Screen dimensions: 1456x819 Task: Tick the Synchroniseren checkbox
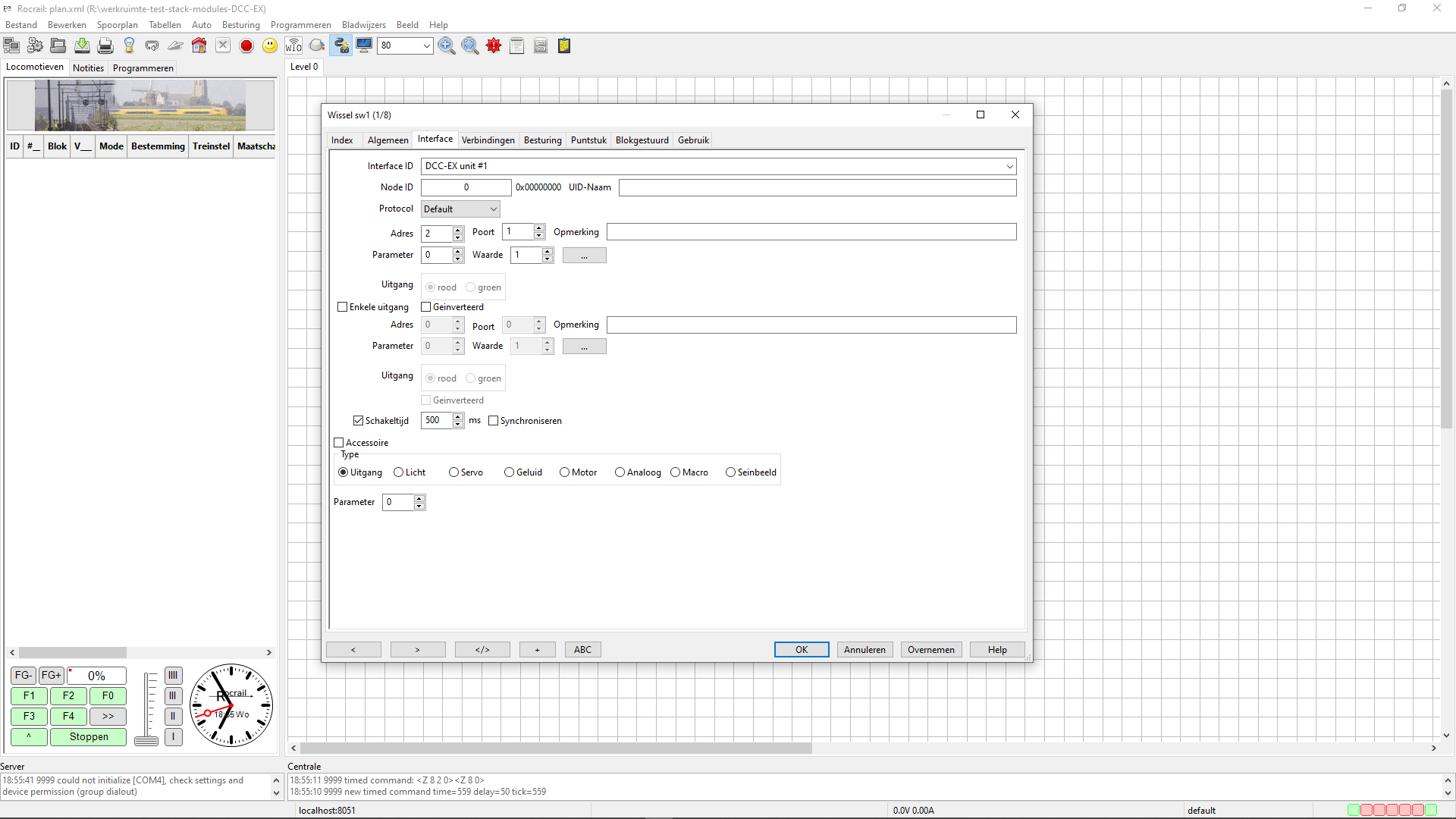point(494,421)
